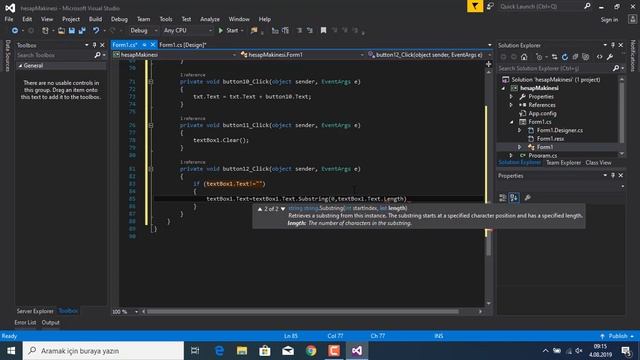
Task: Pin the Toolbox panel with auto-hide pin
Action: pyautogui.click(x=94, y=45)
